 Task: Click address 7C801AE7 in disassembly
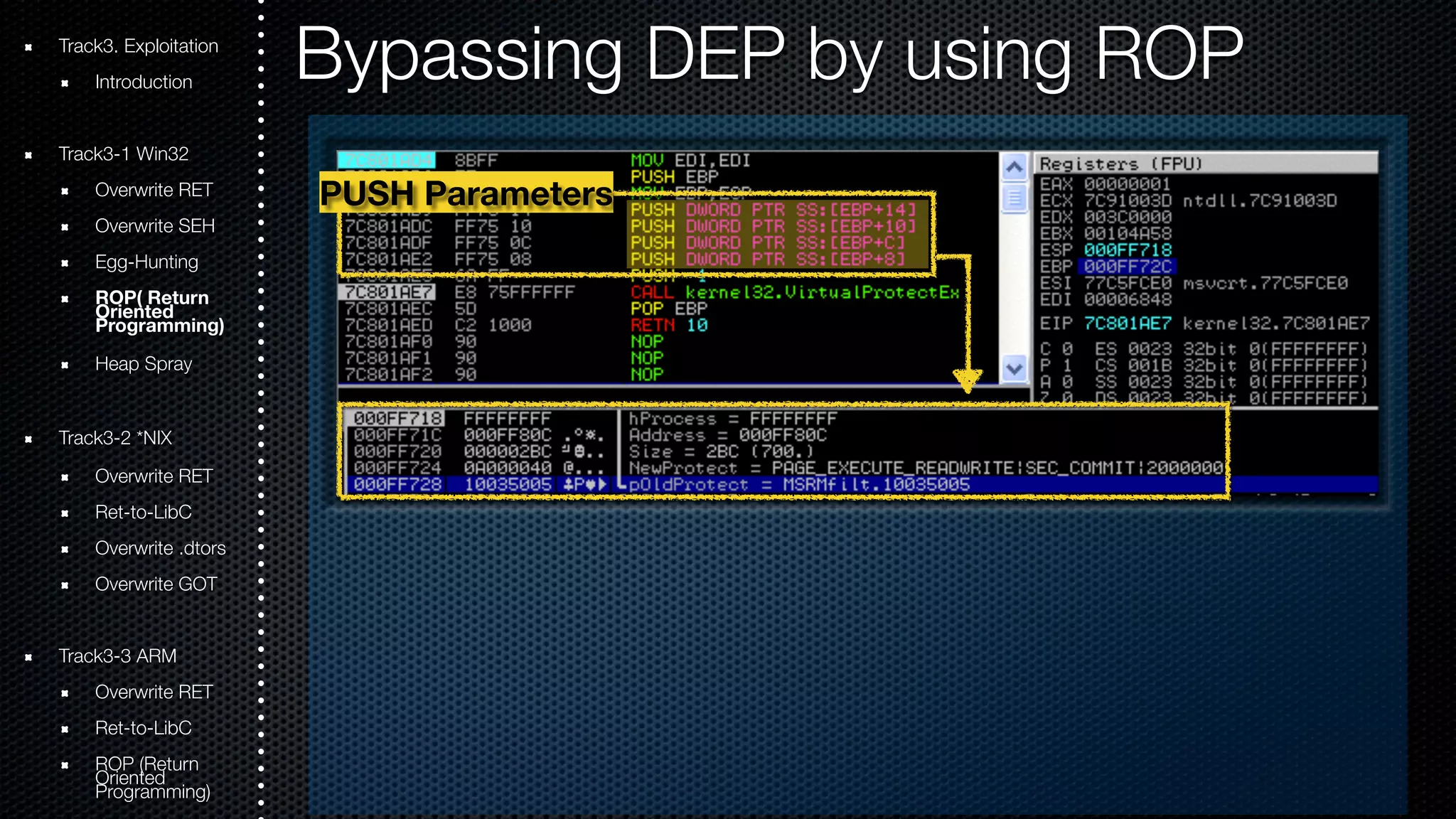(388, 292)
